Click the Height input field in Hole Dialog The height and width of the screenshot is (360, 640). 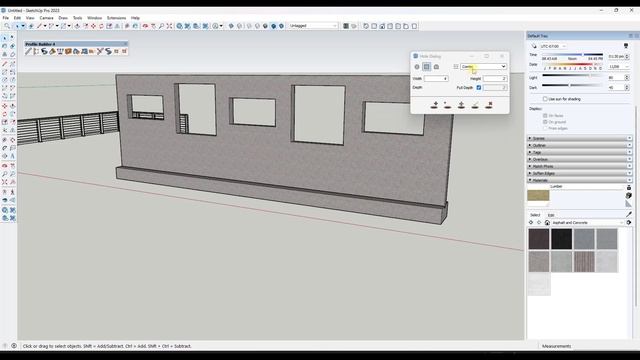point(495,78)
